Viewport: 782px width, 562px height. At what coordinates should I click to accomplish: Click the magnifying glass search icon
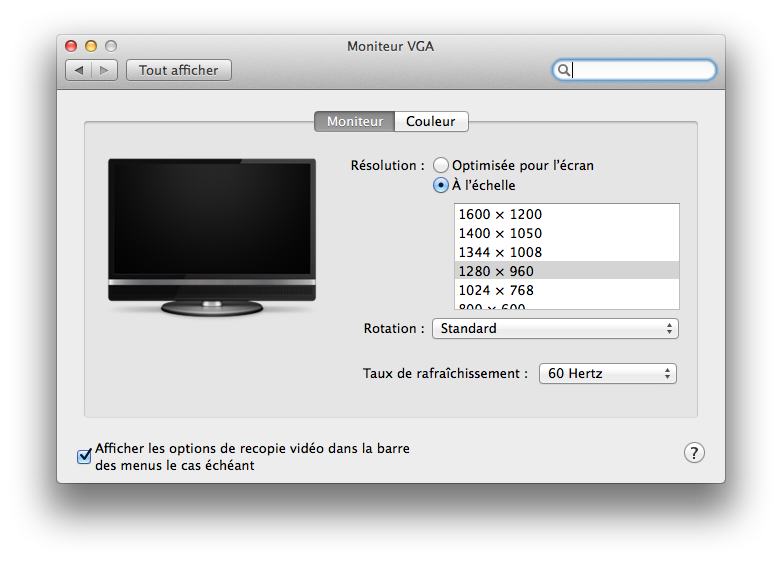pyautogui.click(x=563, y=70)
